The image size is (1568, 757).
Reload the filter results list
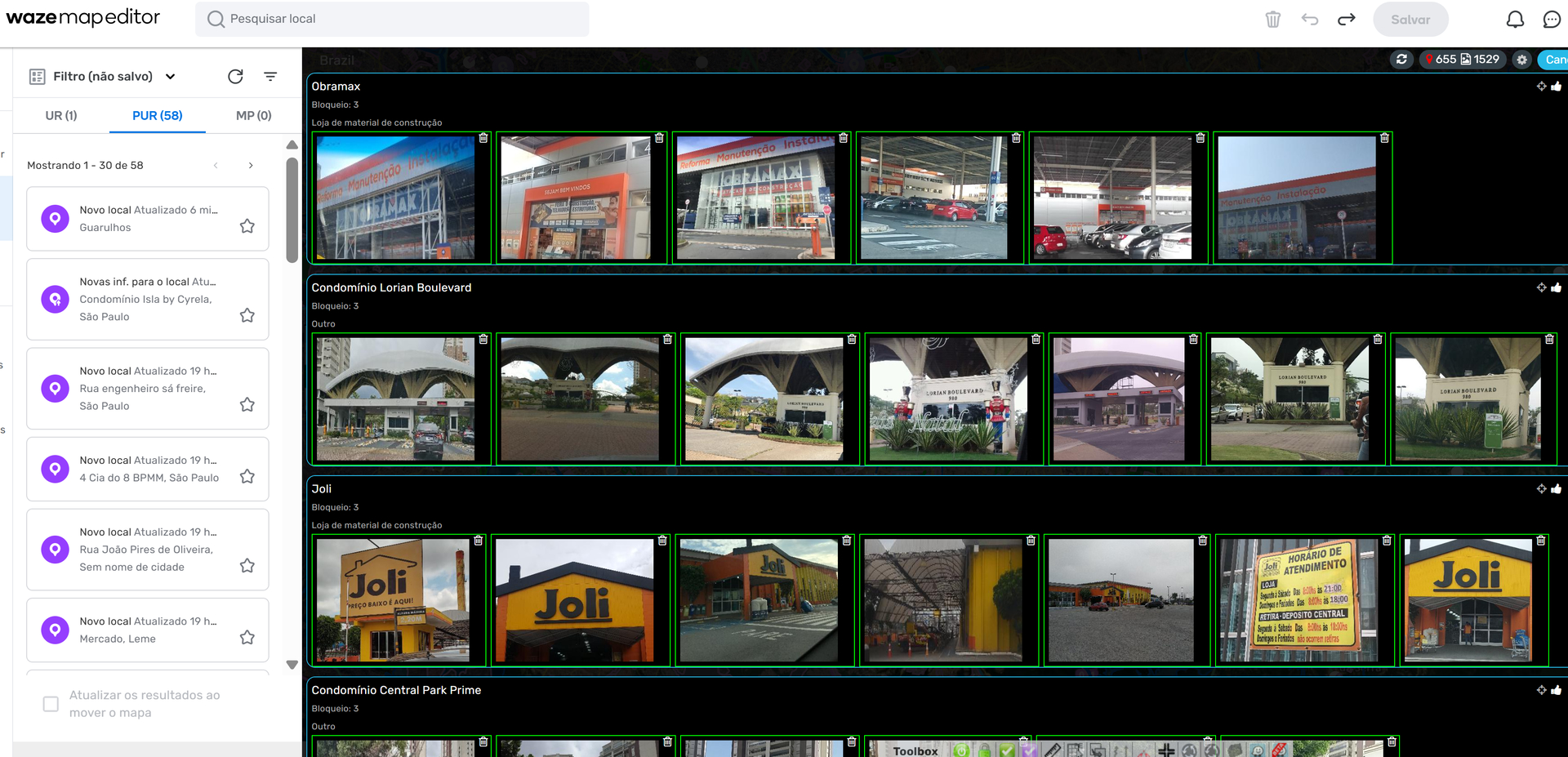[x=235, y=76]
